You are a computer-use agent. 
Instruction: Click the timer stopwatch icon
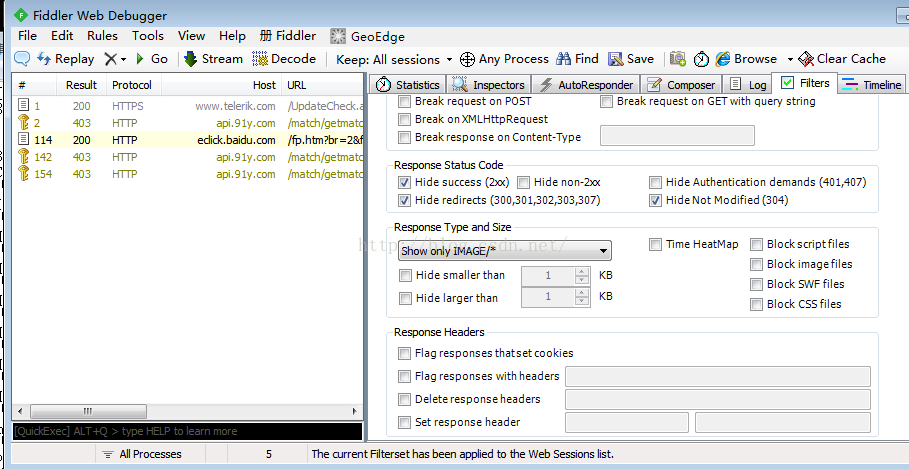click(701, 59)
